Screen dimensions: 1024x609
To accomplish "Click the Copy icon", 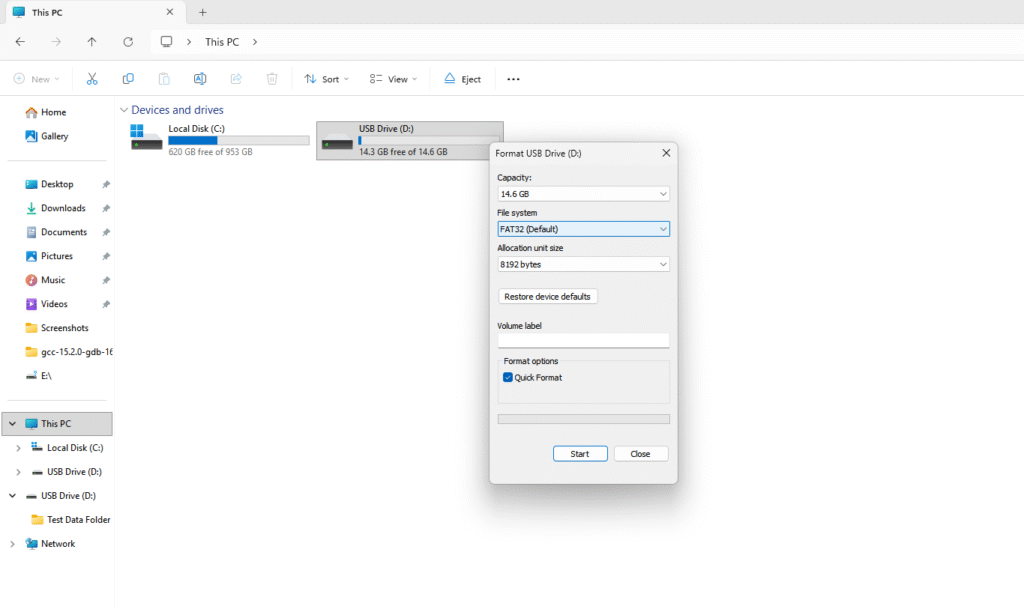I will [128, 78].
